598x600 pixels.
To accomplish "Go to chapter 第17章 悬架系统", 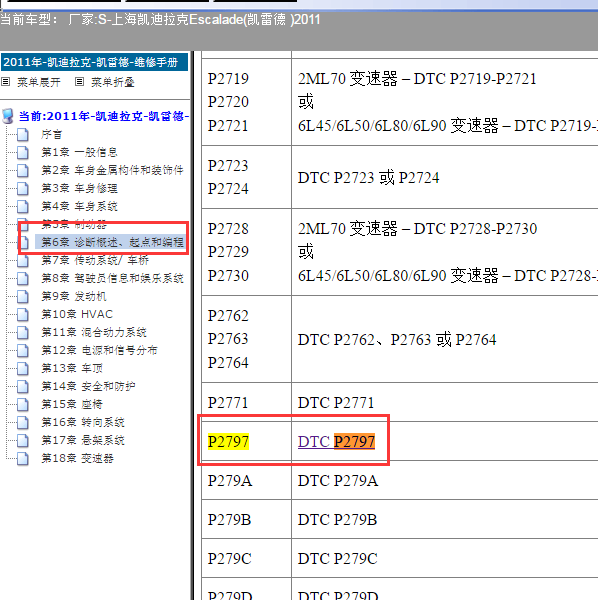I will [x=83, y=440].
